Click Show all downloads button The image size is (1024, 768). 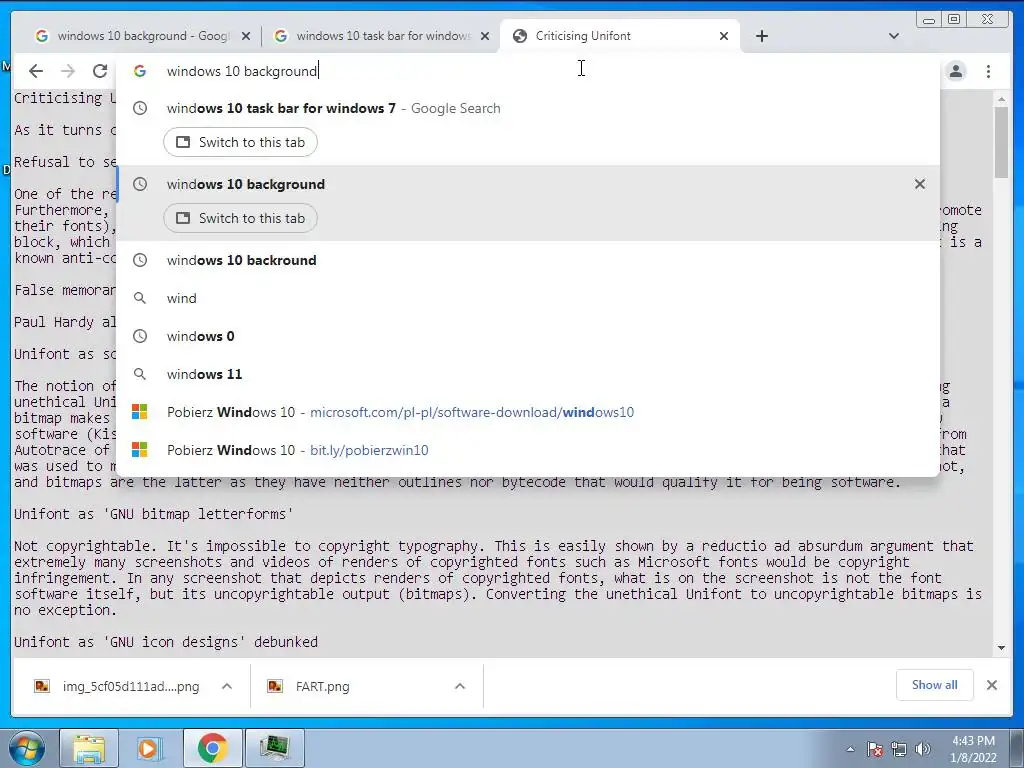(935, 684)
